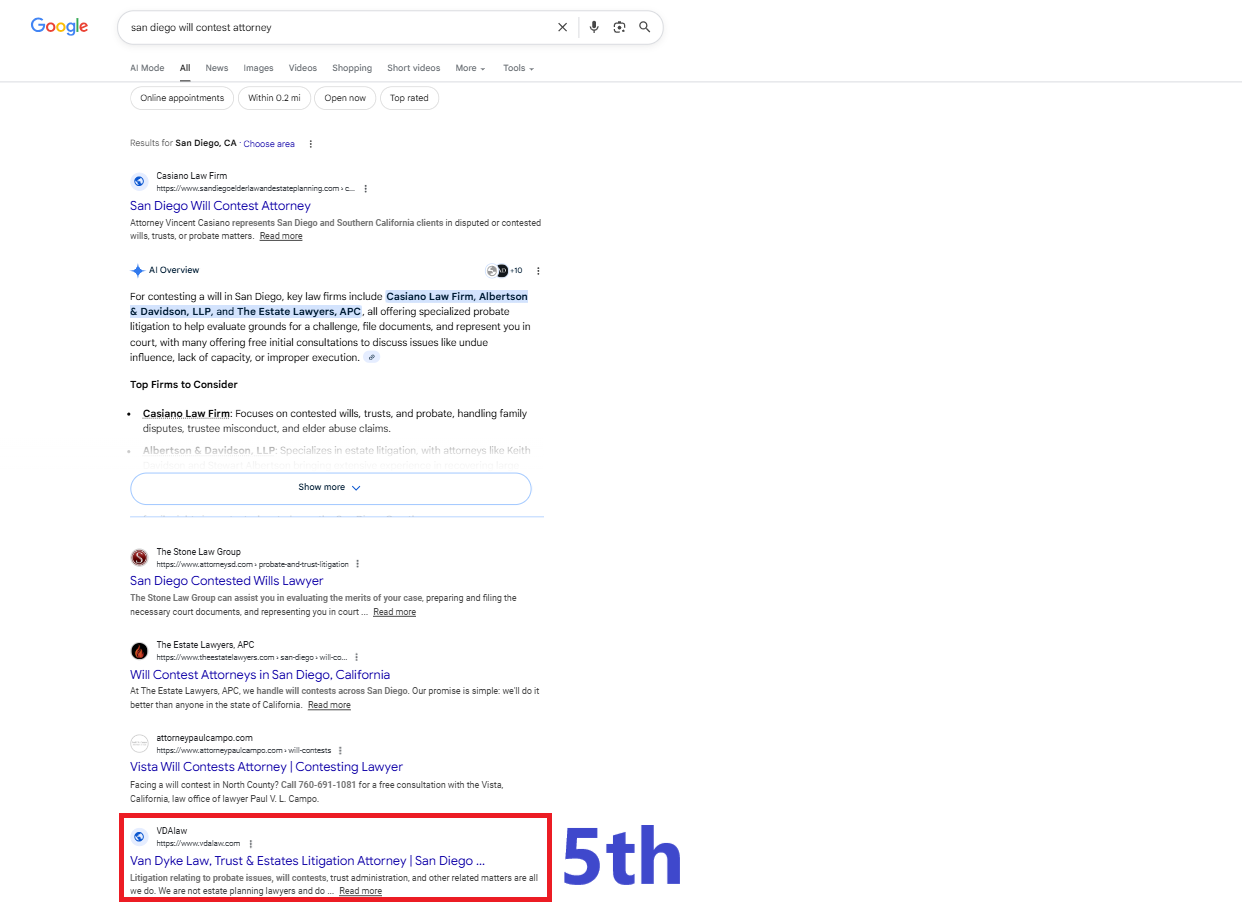Image resolution: width=1242 pixels, height=906 pixels.
Task: Click the attorneypaulcampo.com will-contests URL
Action: (x=243, y=750)
